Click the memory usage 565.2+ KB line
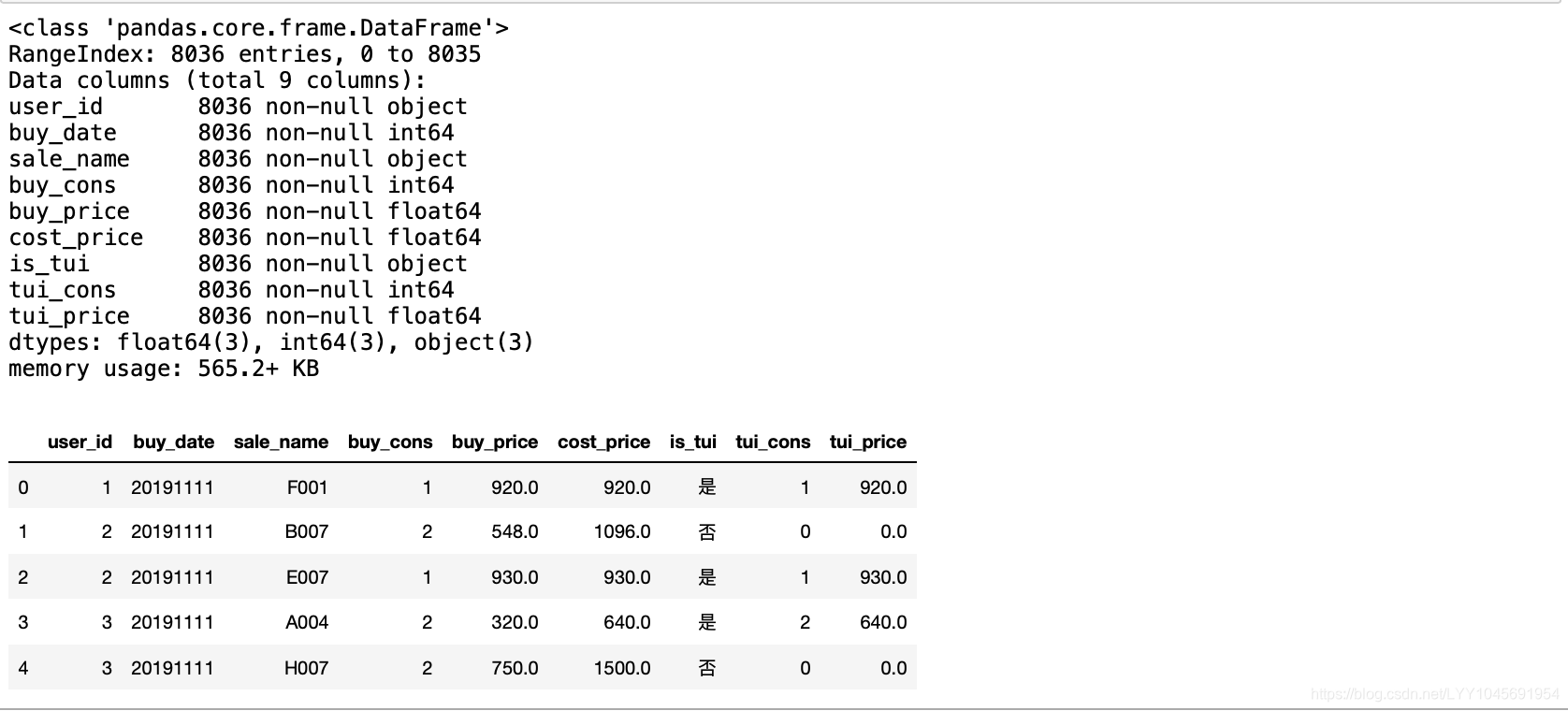The height and width of the screenshot is (711, 1568). [x=164, y=369]
